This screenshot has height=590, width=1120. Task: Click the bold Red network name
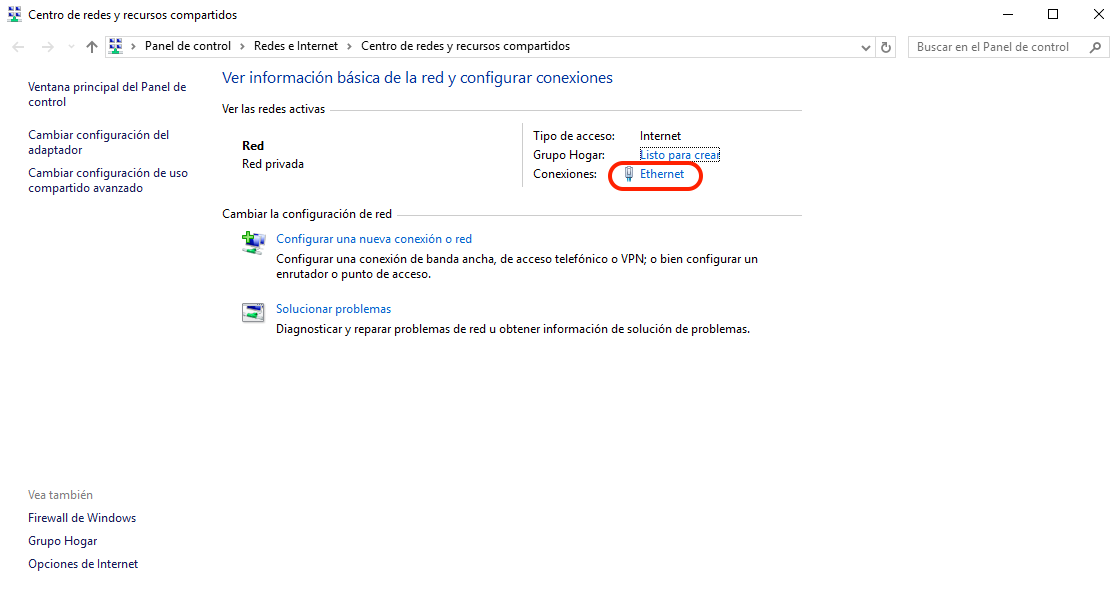click(x=253, y=146)
